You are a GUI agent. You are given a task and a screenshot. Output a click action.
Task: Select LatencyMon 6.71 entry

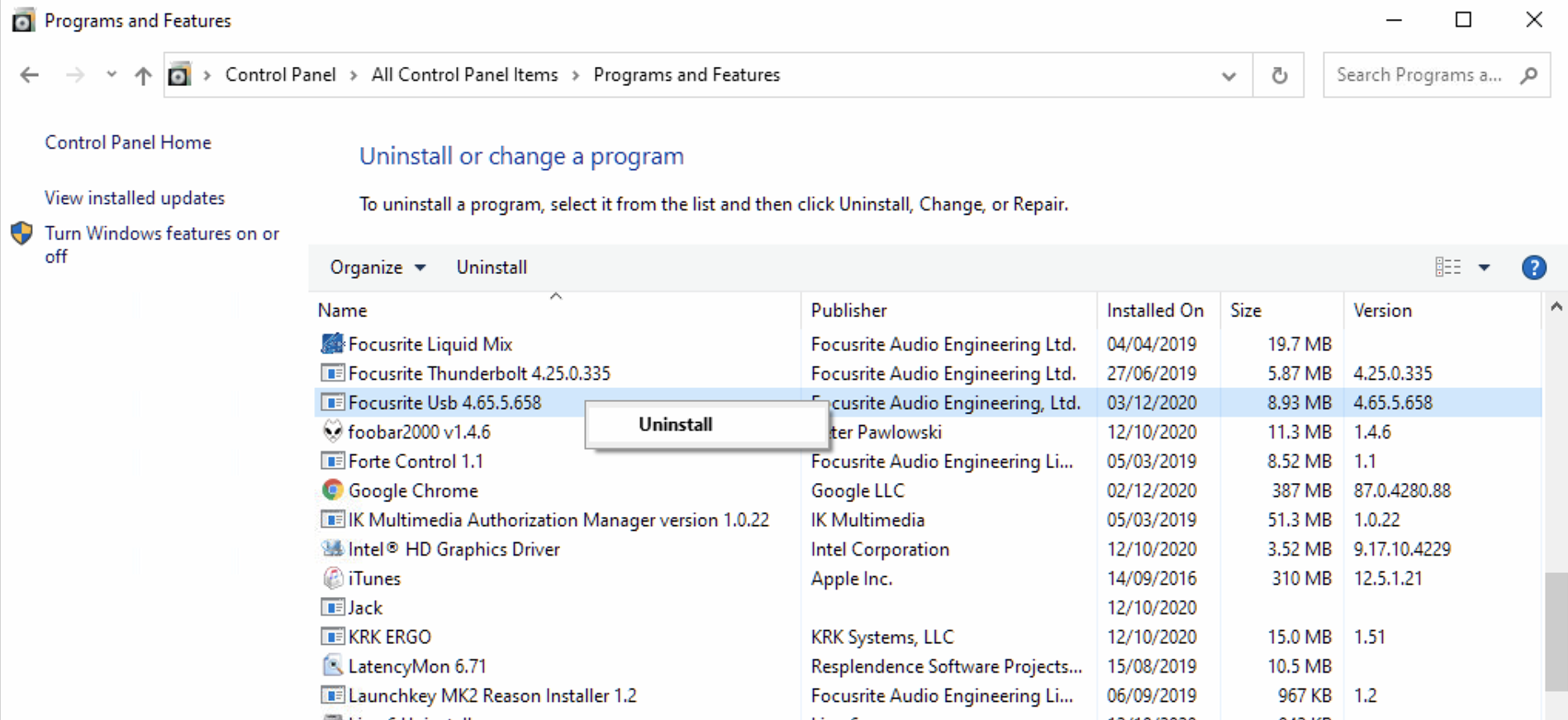coord(417,666)
